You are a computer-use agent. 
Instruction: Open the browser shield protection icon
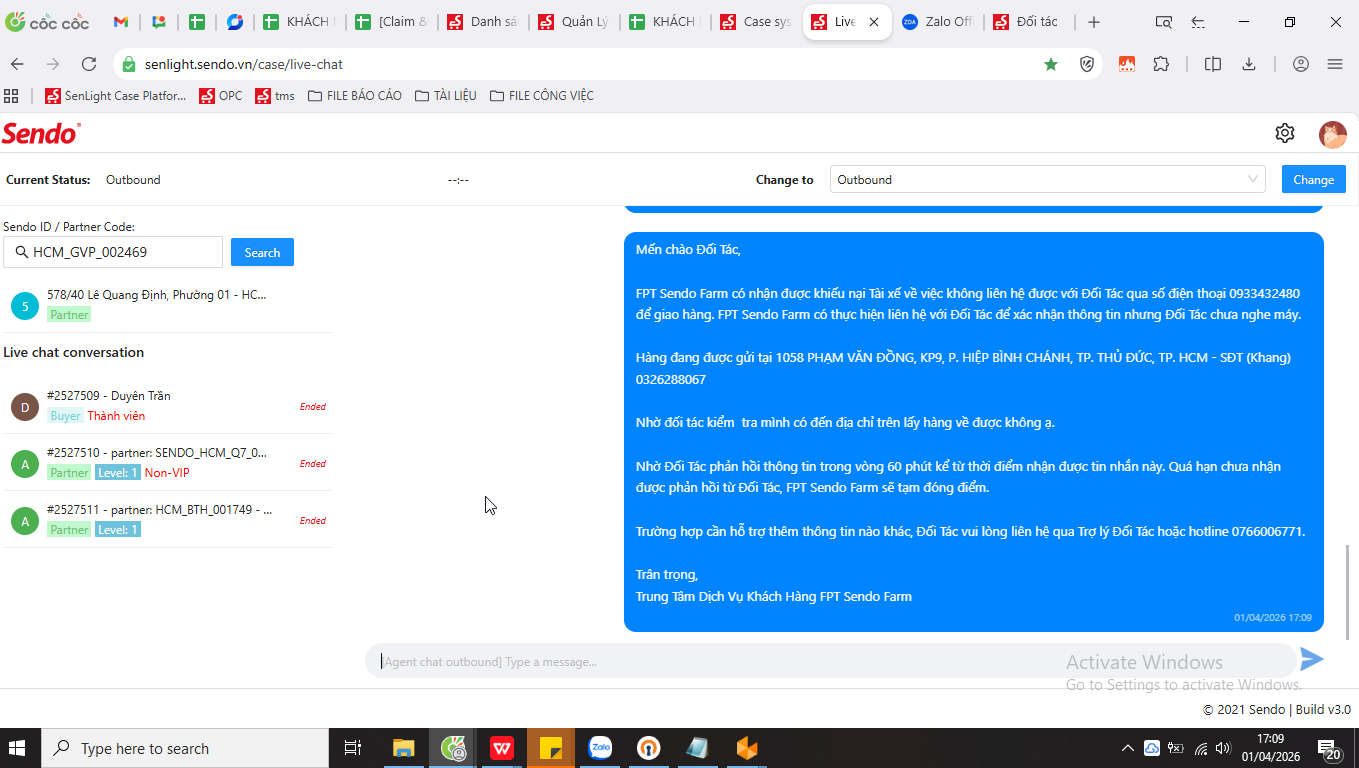1087,64
